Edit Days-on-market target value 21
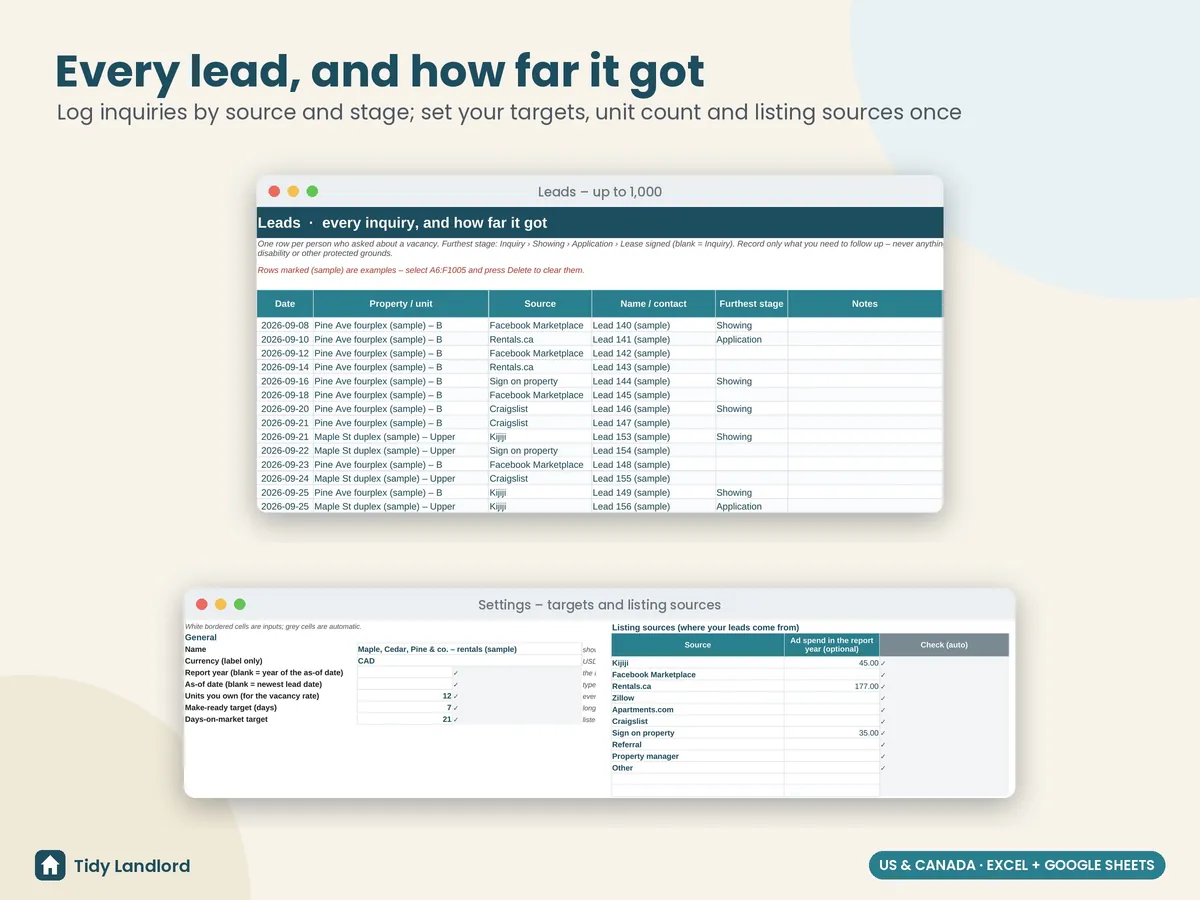 [404, 719]
